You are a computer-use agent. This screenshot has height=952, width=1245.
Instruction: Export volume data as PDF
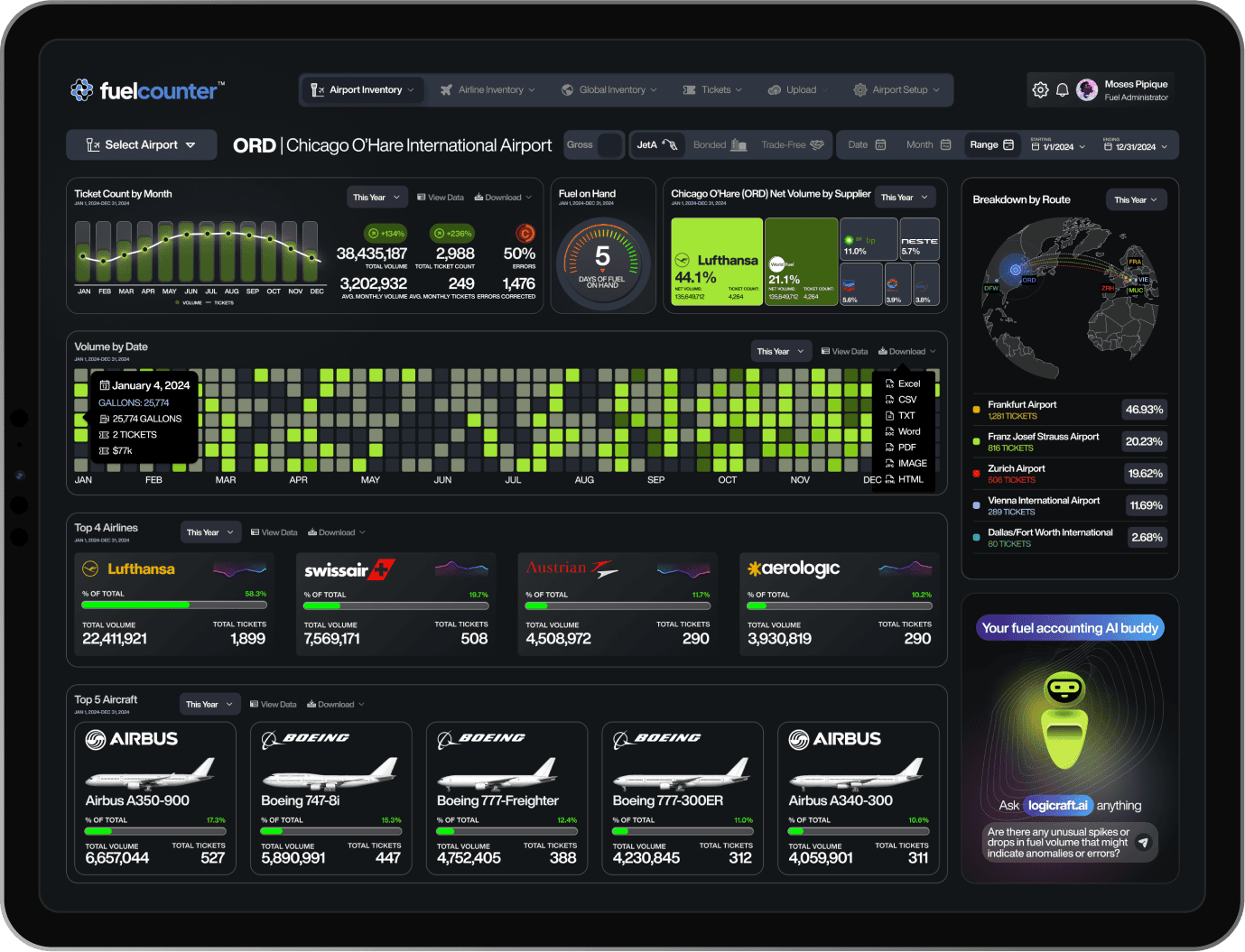click(x=906, y=448)
